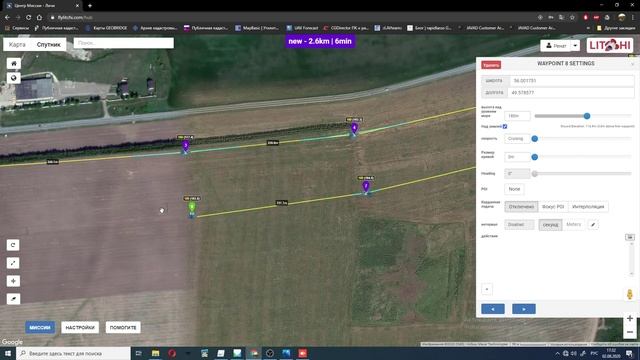Close the Waypoint 8 Settings panel
The image size is (640, 360).
(x=633, y=64)
